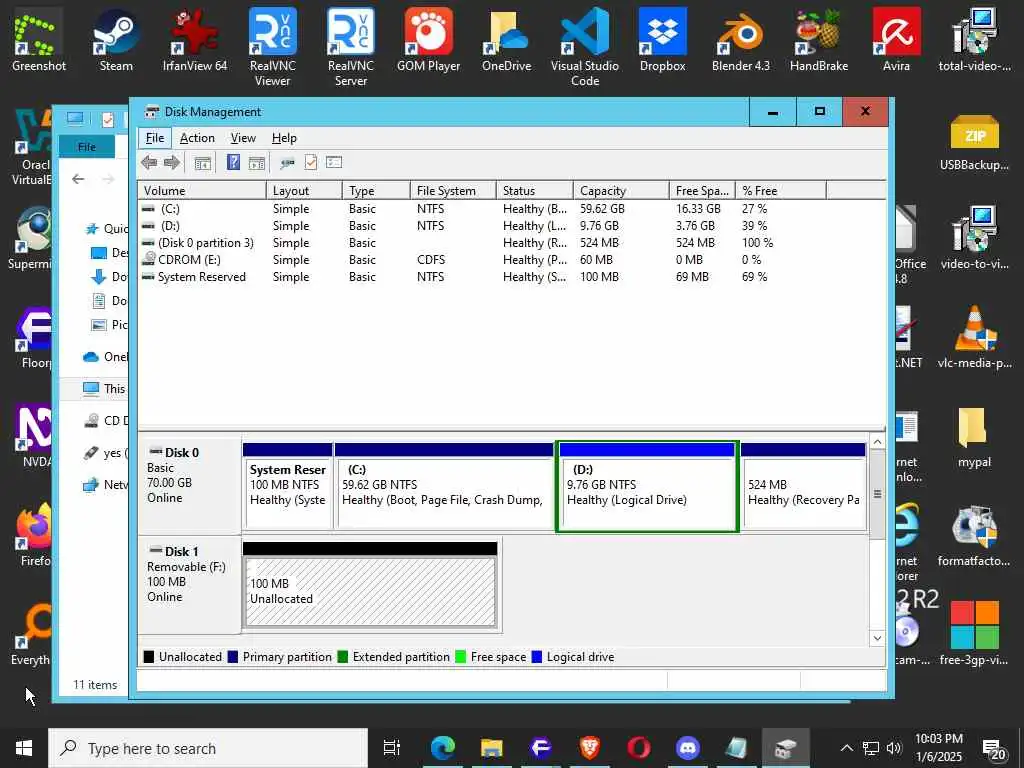The image size is (1024, 768).
Task: Click the Back arrow in Disk Management toolbar
Action: click(x=149, y=163)
